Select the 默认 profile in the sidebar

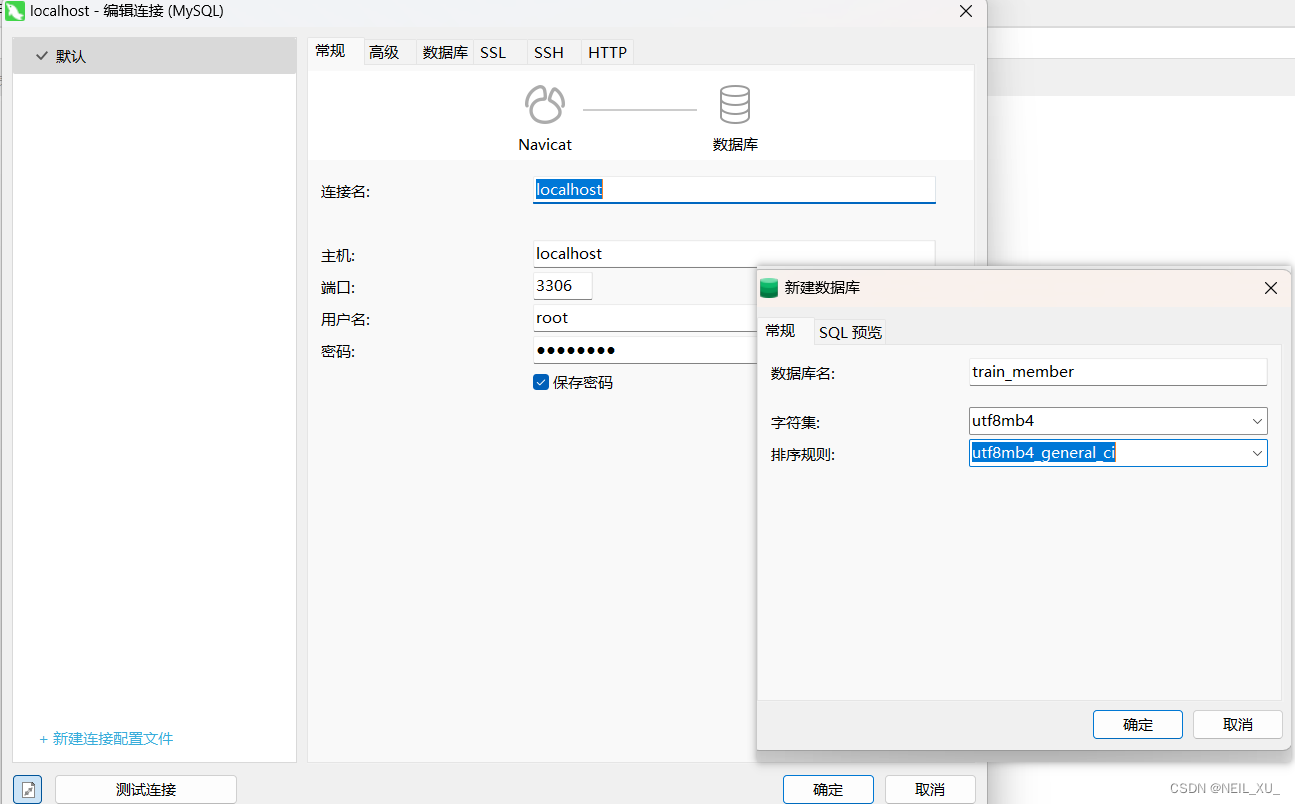[x=155, y=56]
